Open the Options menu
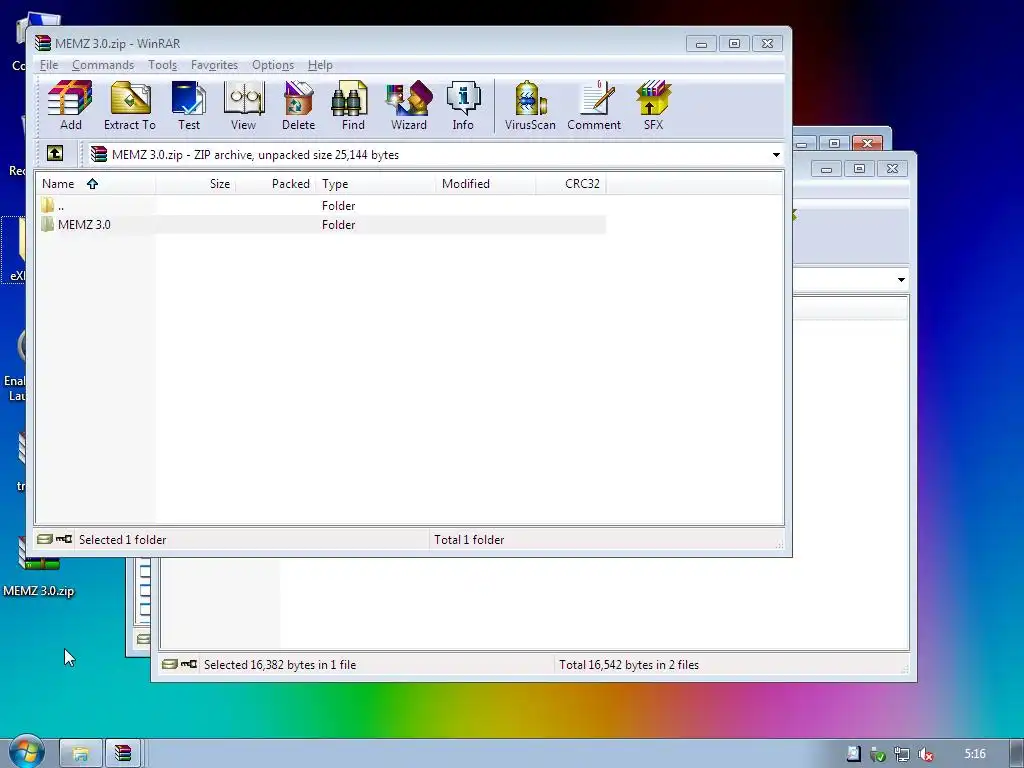 (x=273, y=65)
